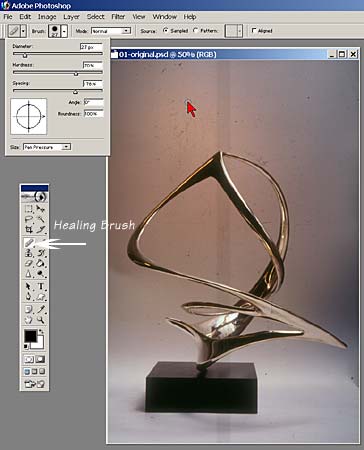
Task: Click the brush size 27 preview
Action: [55, 31]
